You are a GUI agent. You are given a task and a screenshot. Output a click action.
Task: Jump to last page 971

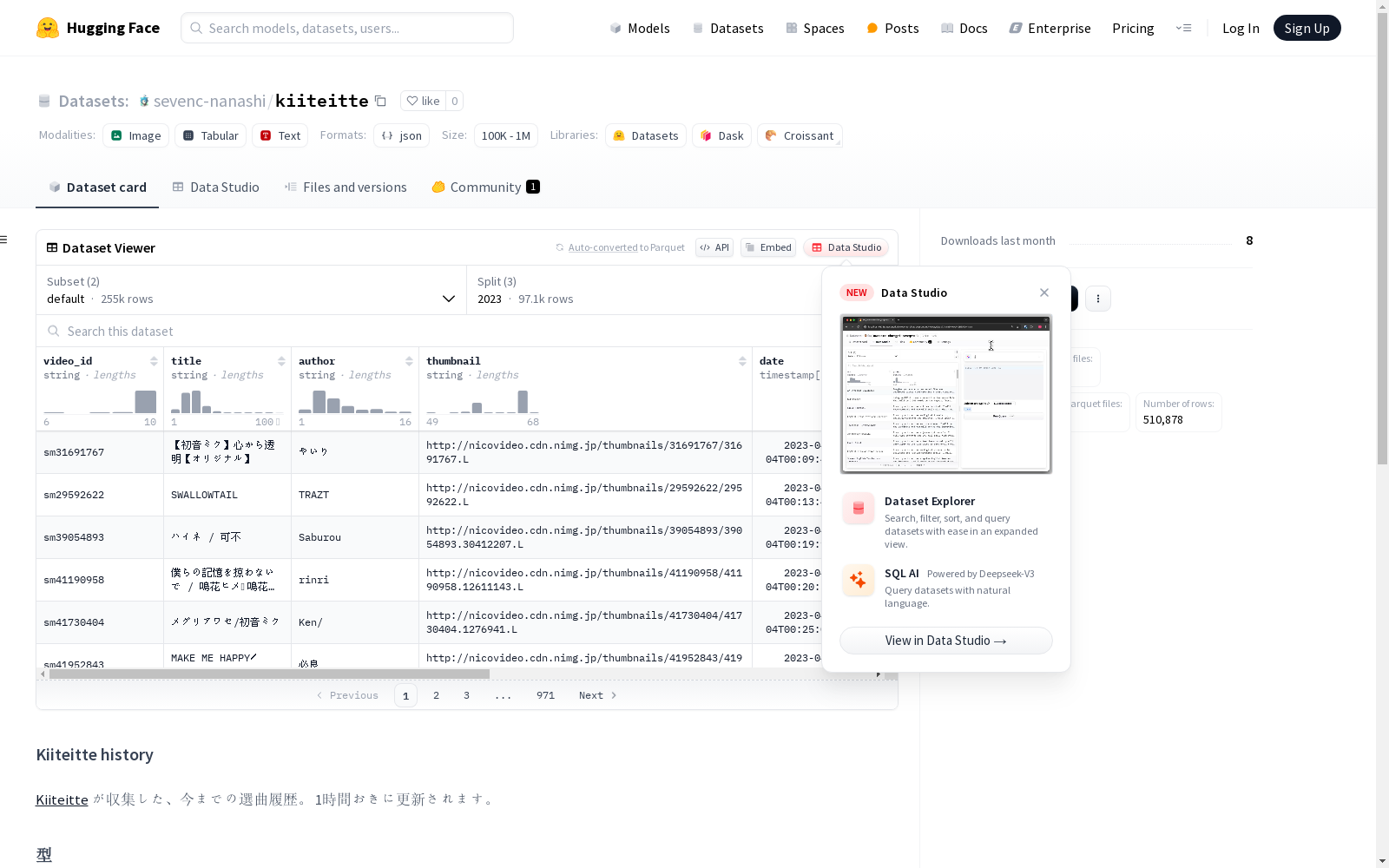point(545,695)
